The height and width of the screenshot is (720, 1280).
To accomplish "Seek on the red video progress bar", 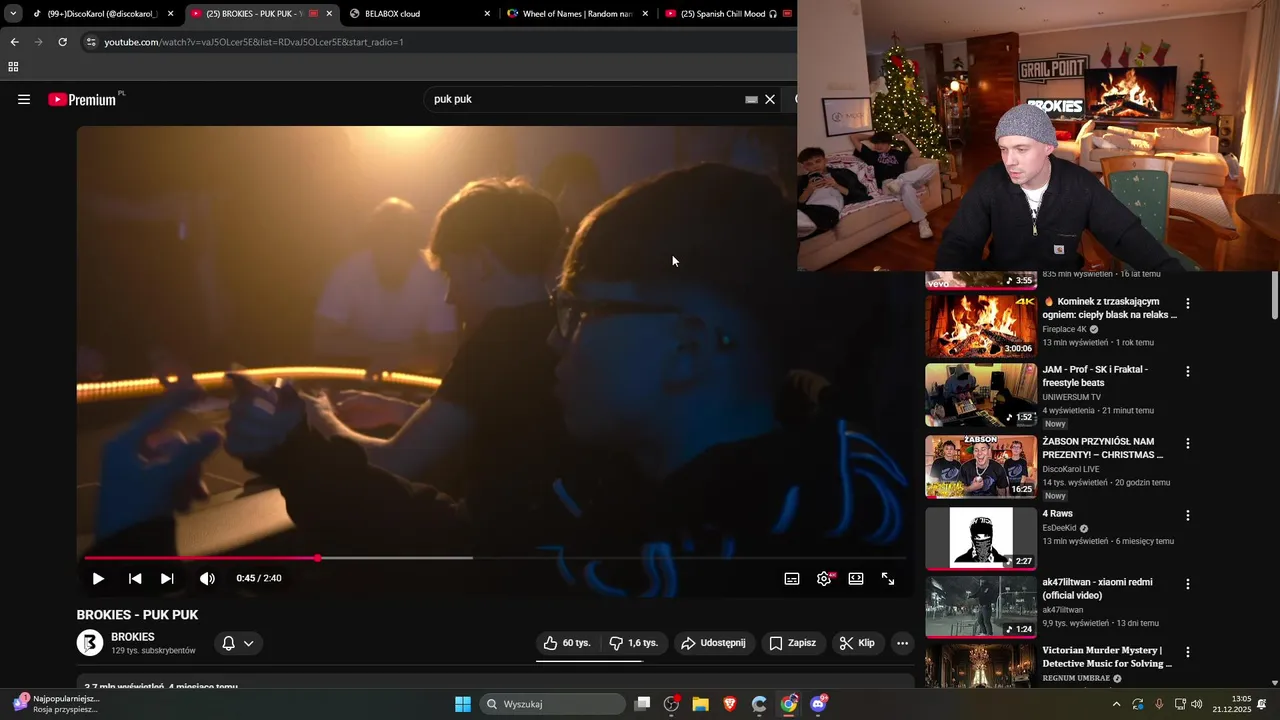I will [x=495, y=558].
